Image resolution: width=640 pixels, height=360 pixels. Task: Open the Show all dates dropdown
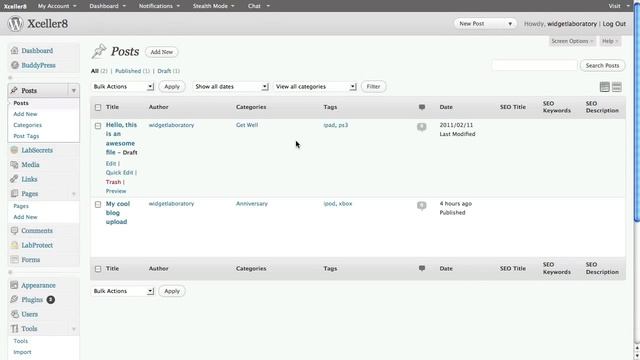point(230,87)
